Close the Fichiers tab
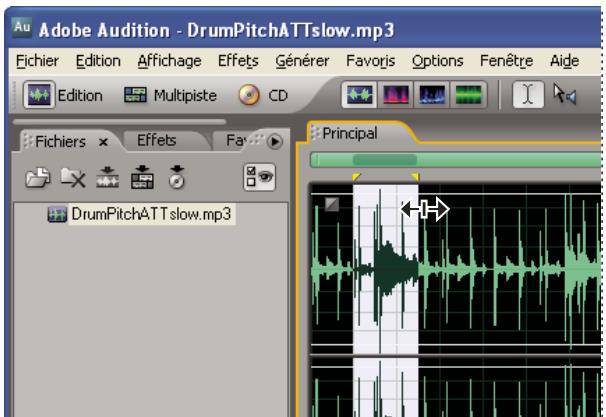 click(103, 143)
